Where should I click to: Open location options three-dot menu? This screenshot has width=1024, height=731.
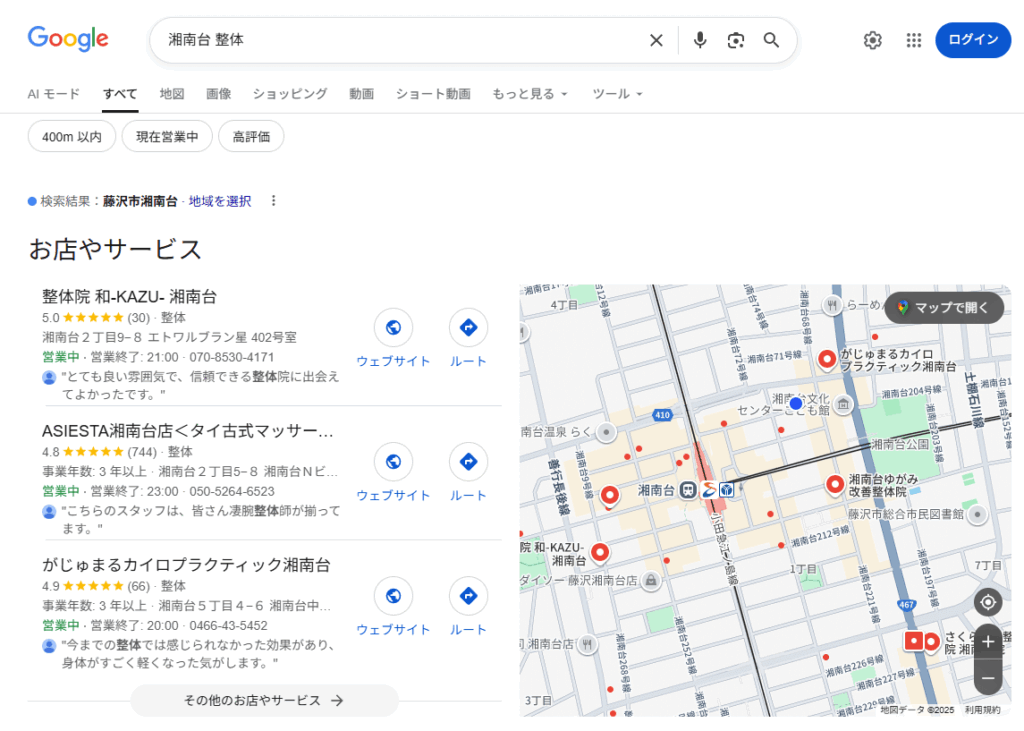pyautogui.click(x=274, y=201)
